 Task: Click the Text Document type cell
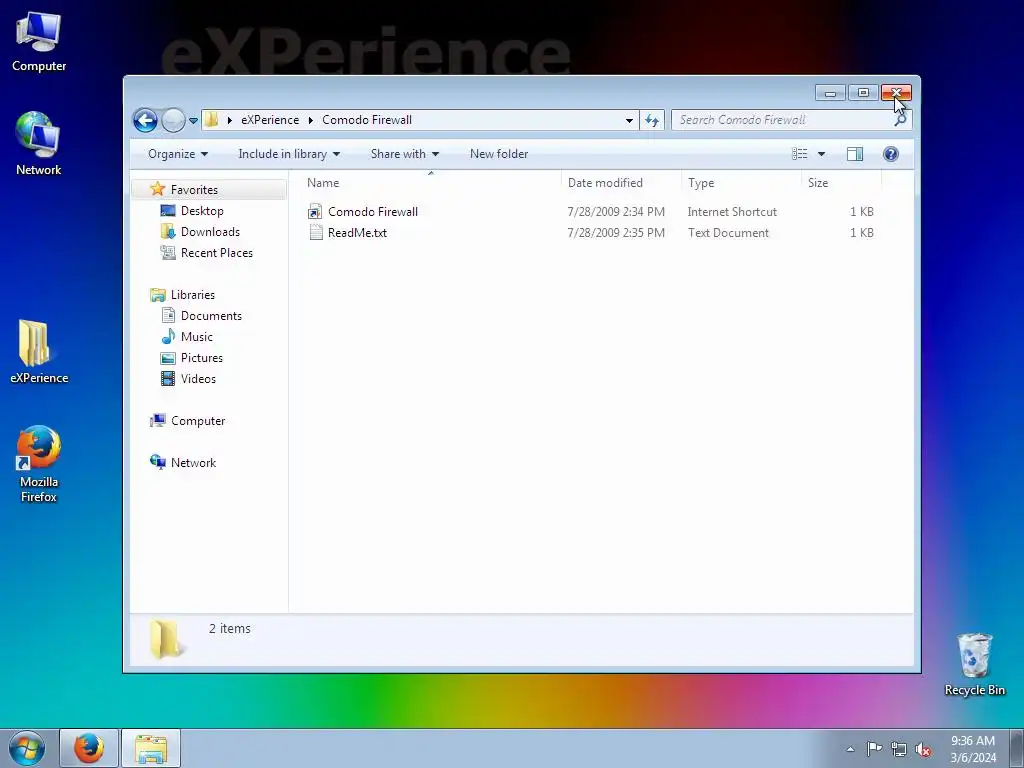pos(728,232)
